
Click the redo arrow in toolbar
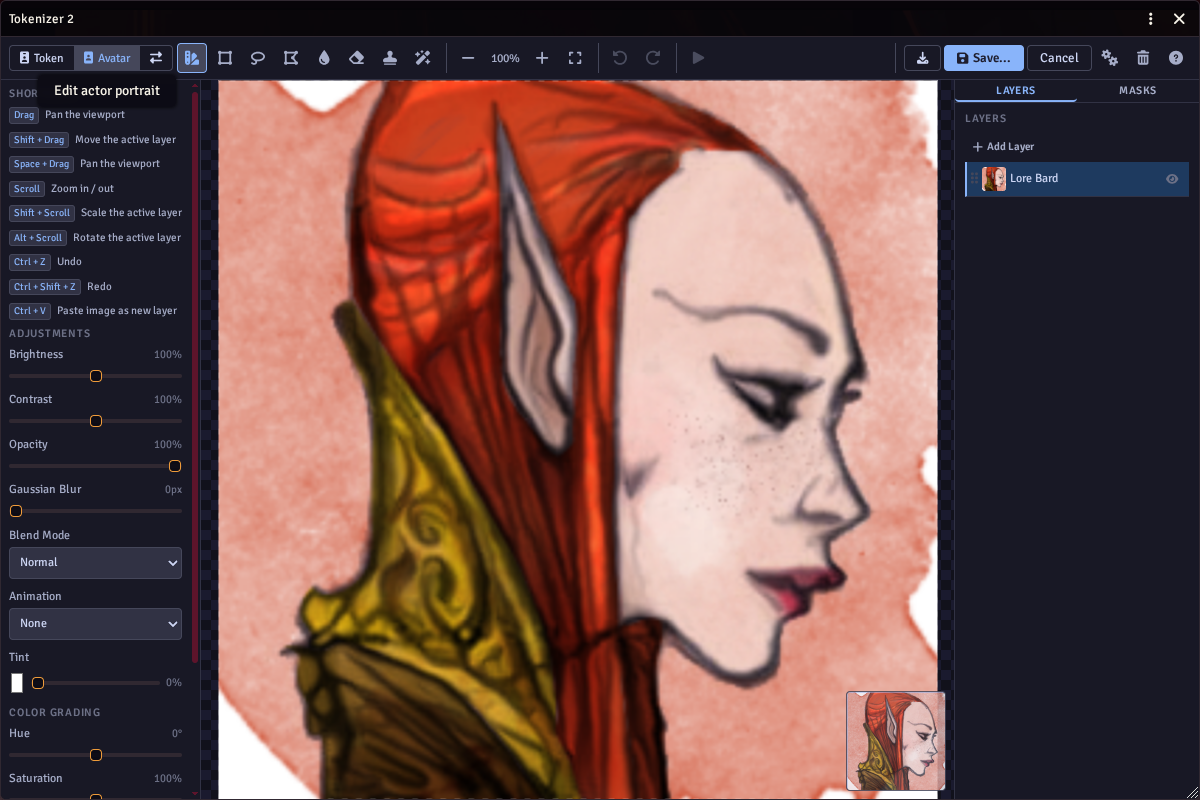(653, 58)
